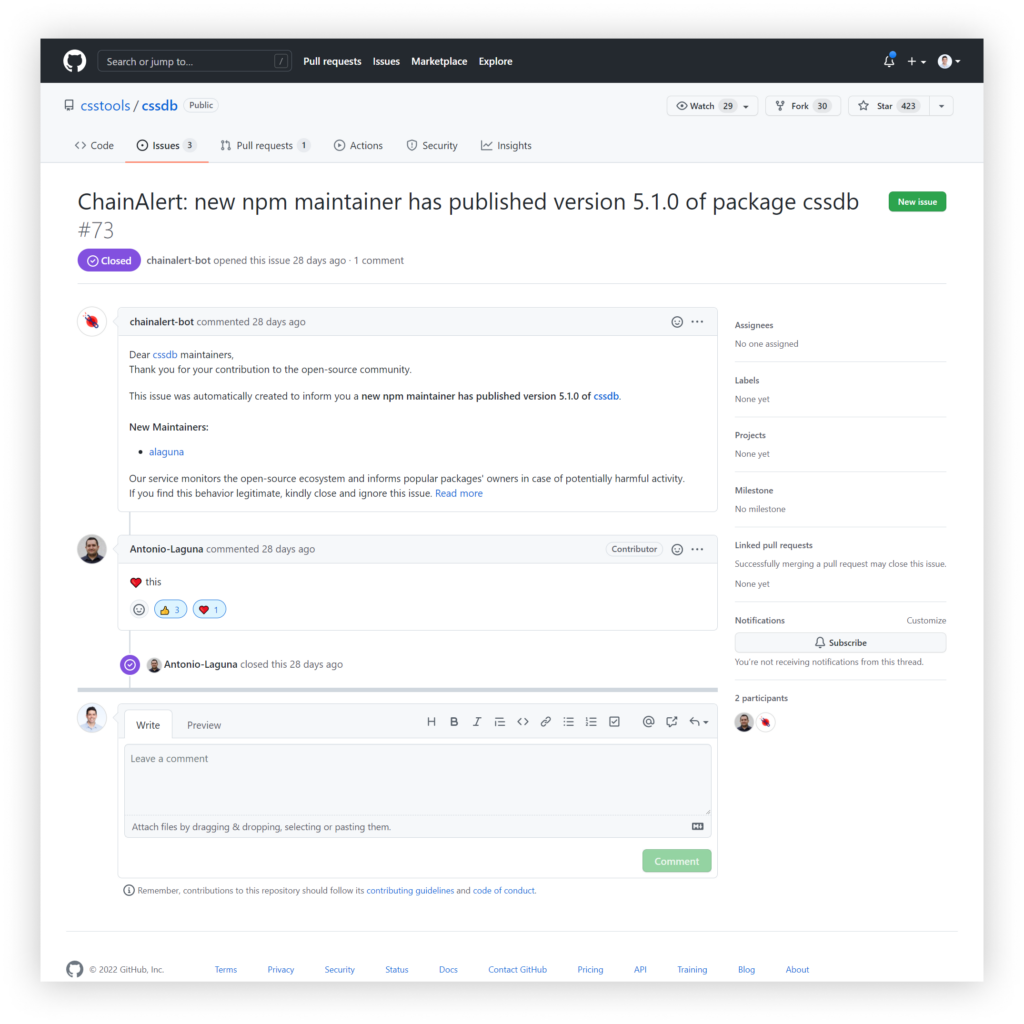Switch to the Preview tab
The image size is (1024, 1024).
pyautogui.click(x=204, y=725)
